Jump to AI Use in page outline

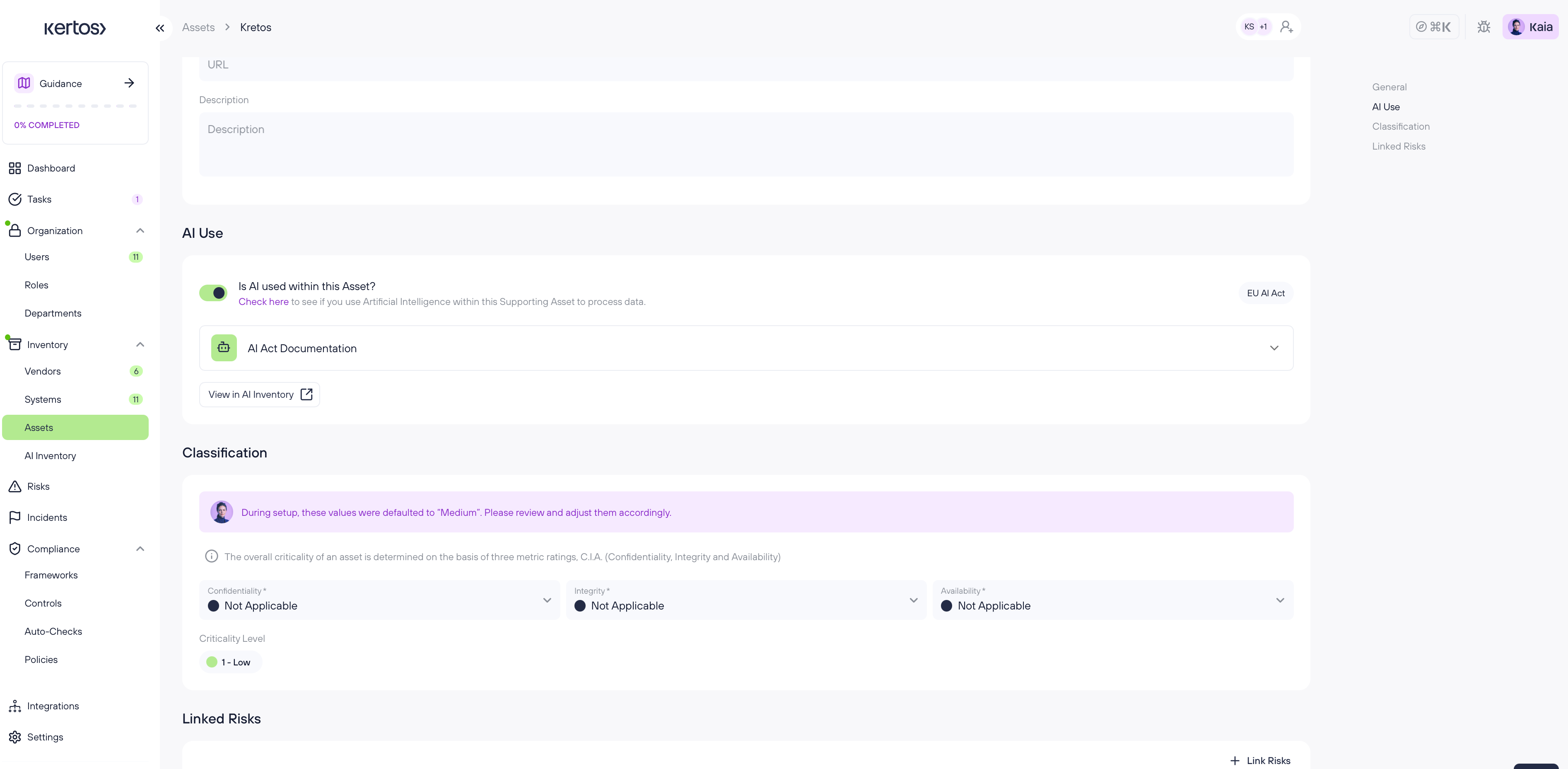1386,106
